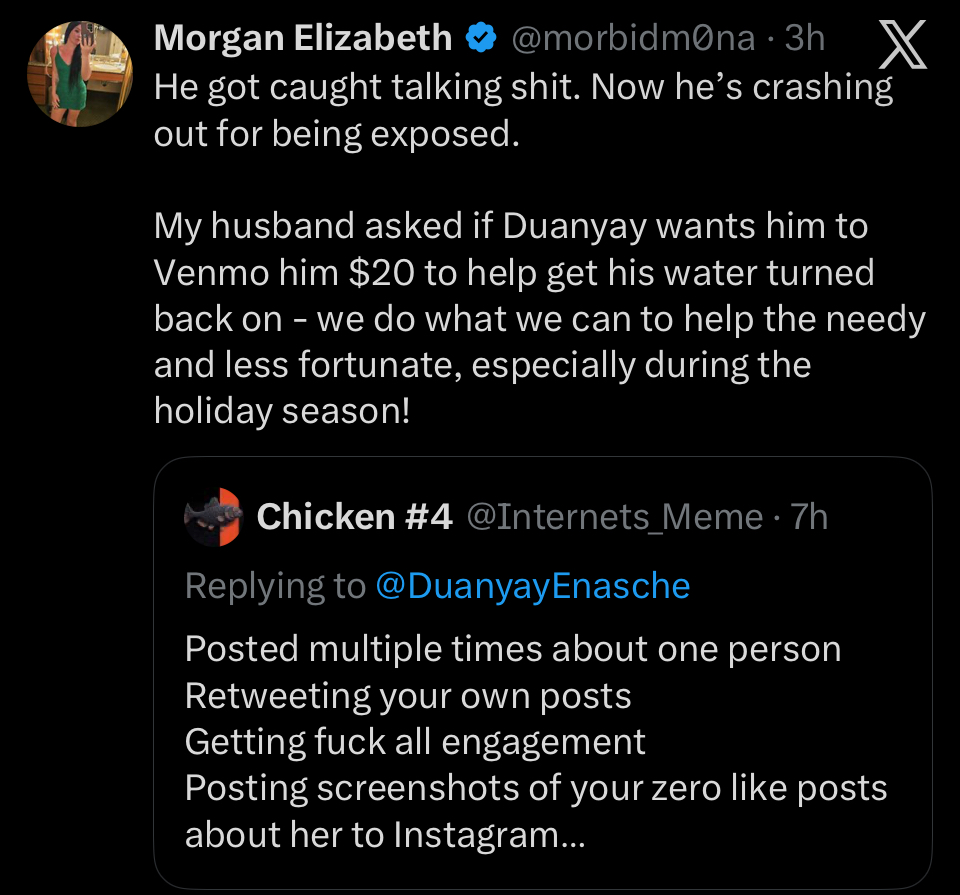Click the "holiday season!" line of the tweet
The height and width of the screenshot is (895, 960).
pyautogui.click(x=282, y=411)
